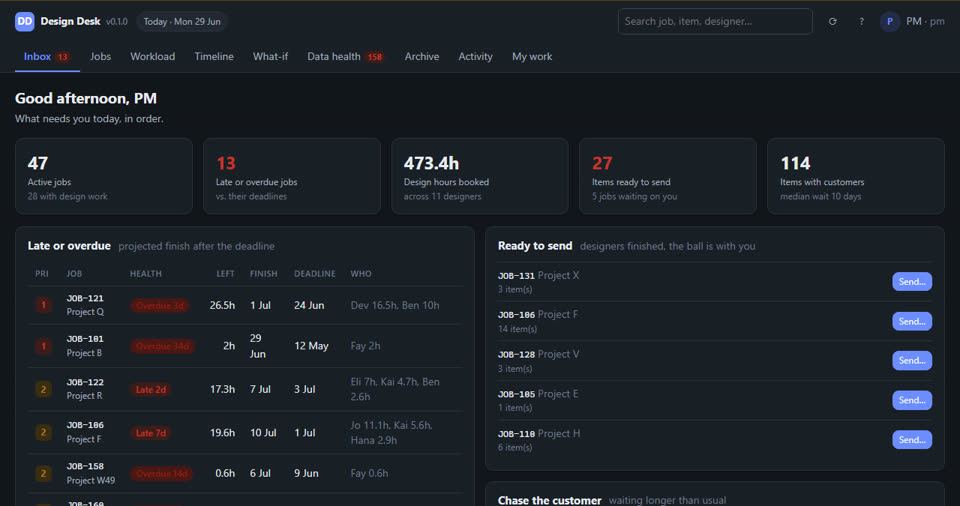The image size is (960, 506).
Task: Click the DD Design Desk logo icon
Action: tap(24, 21)
